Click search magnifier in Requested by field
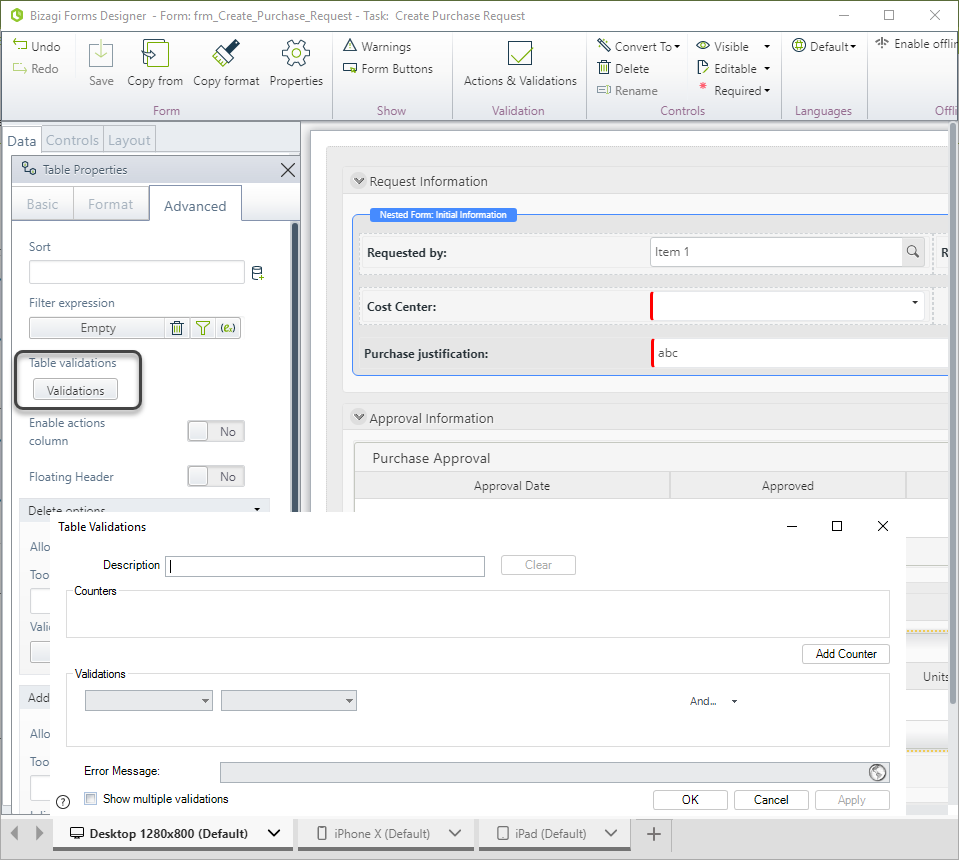 913,251
